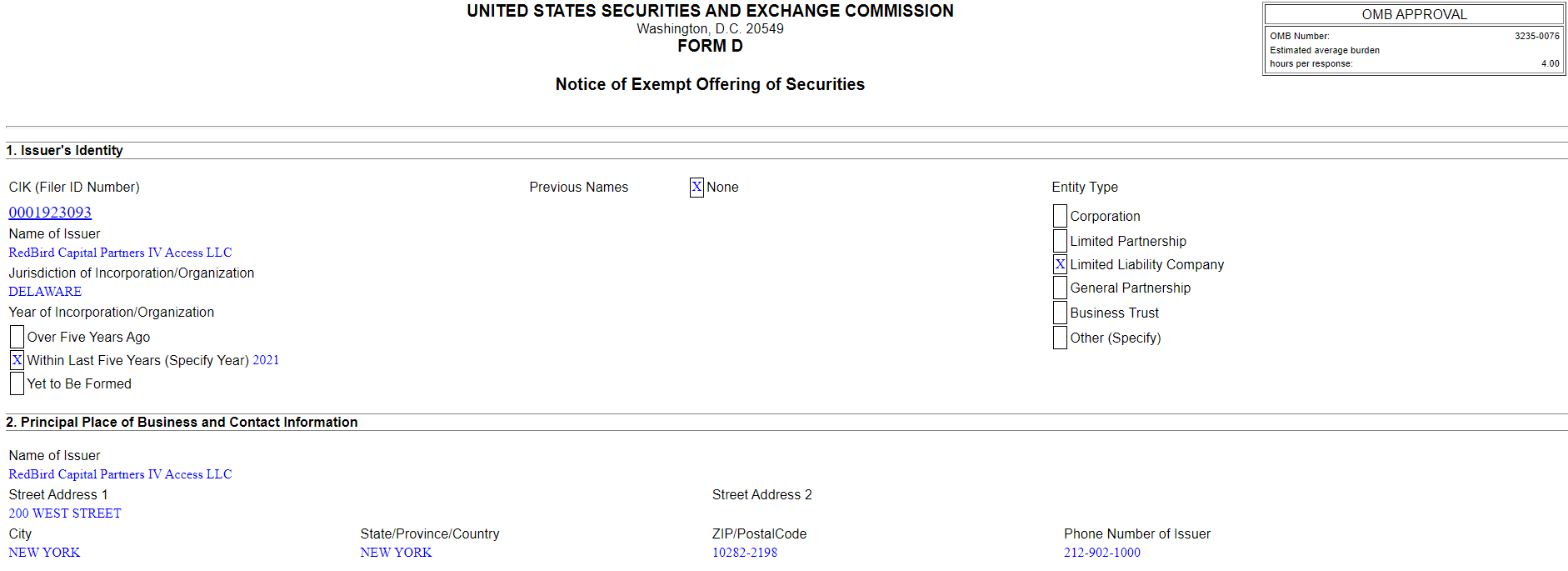Check the Corporation entity type box
1568x571 pixels.
tap(1060, 216)
